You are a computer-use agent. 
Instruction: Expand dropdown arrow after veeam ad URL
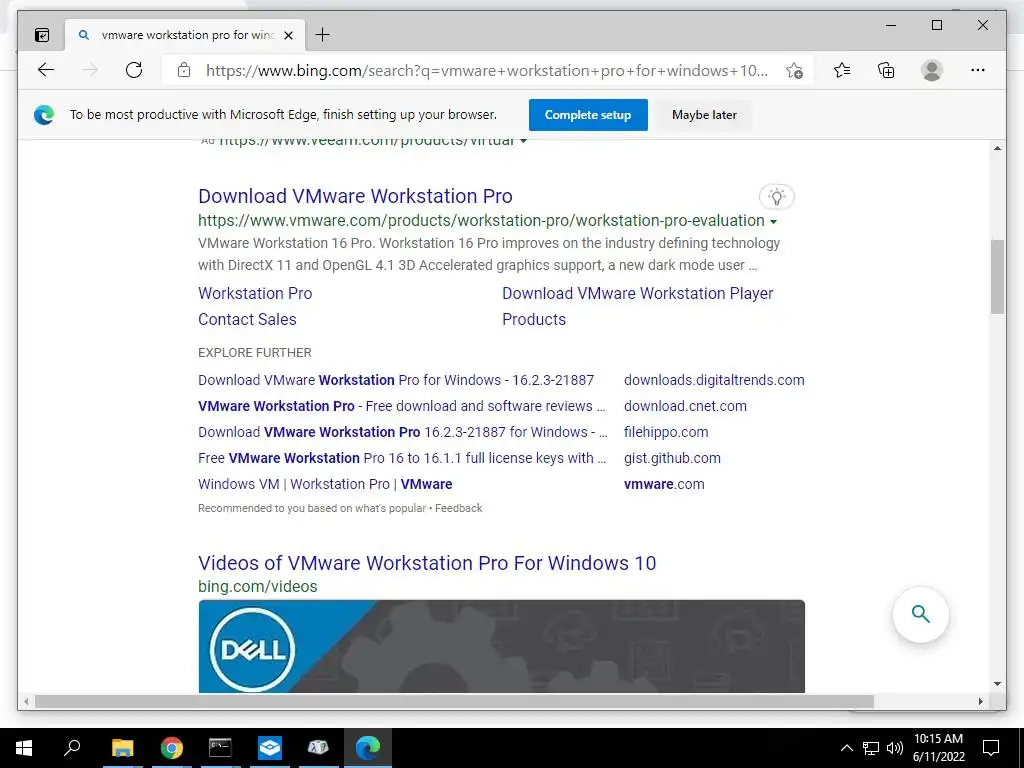pos(523,142)
